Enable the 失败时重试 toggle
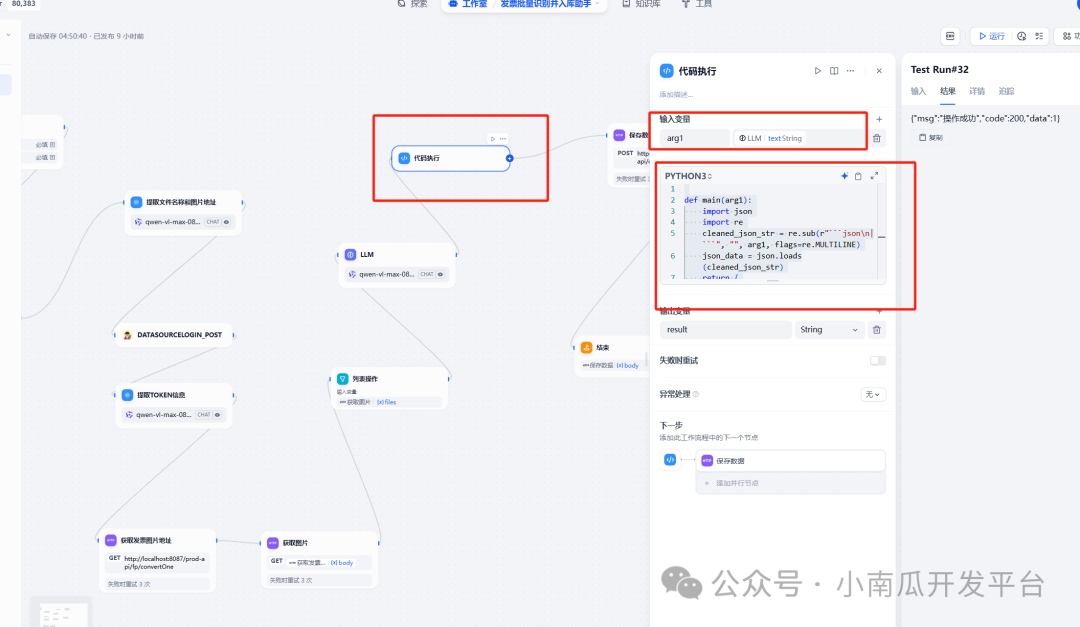Screen dimensions: 1080x627 pyautogui.click(x=877, y=361)
